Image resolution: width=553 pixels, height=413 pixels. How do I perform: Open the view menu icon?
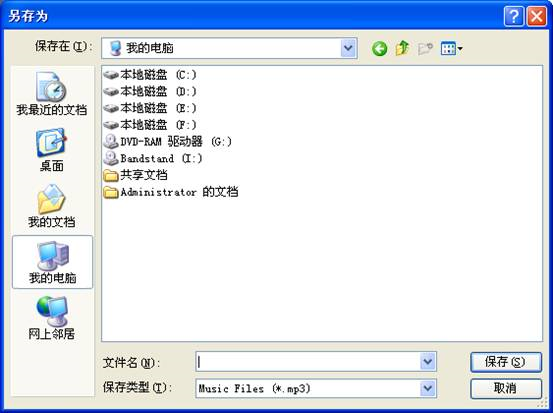tap(451, 49)
